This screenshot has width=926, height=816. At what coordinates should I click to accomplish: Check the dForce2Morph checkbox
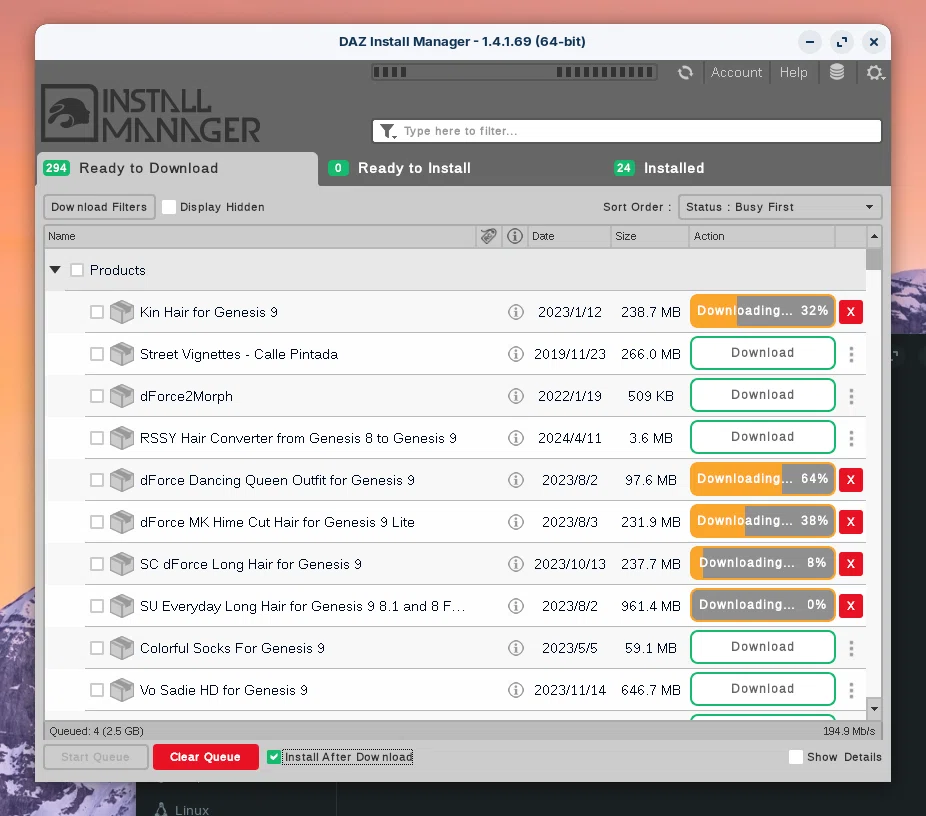pyautogui.click(x=97, y=396)
